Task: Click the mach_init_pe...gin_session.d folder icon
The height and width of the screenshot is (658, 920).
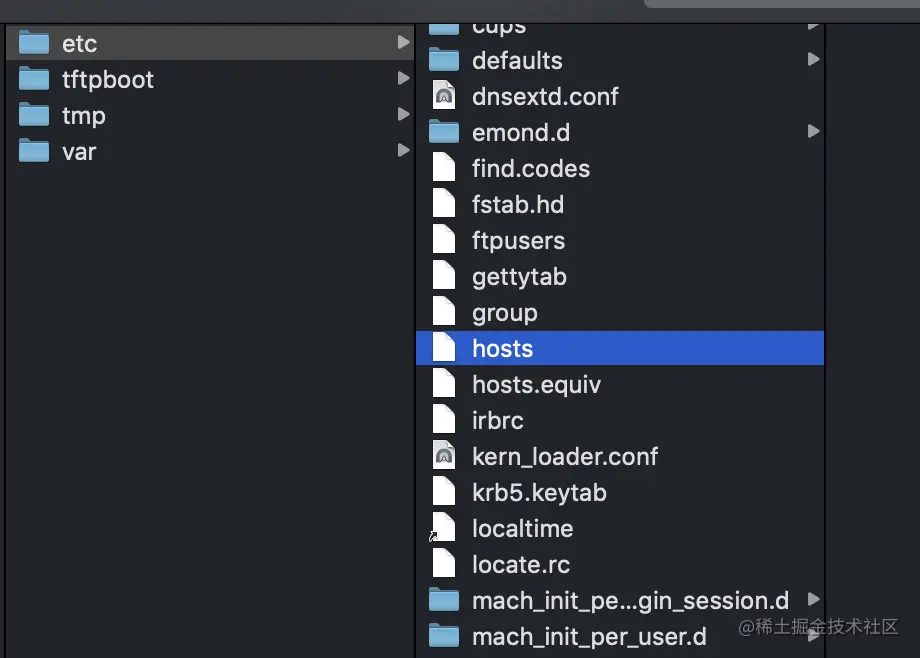Action: coord(444,600)
